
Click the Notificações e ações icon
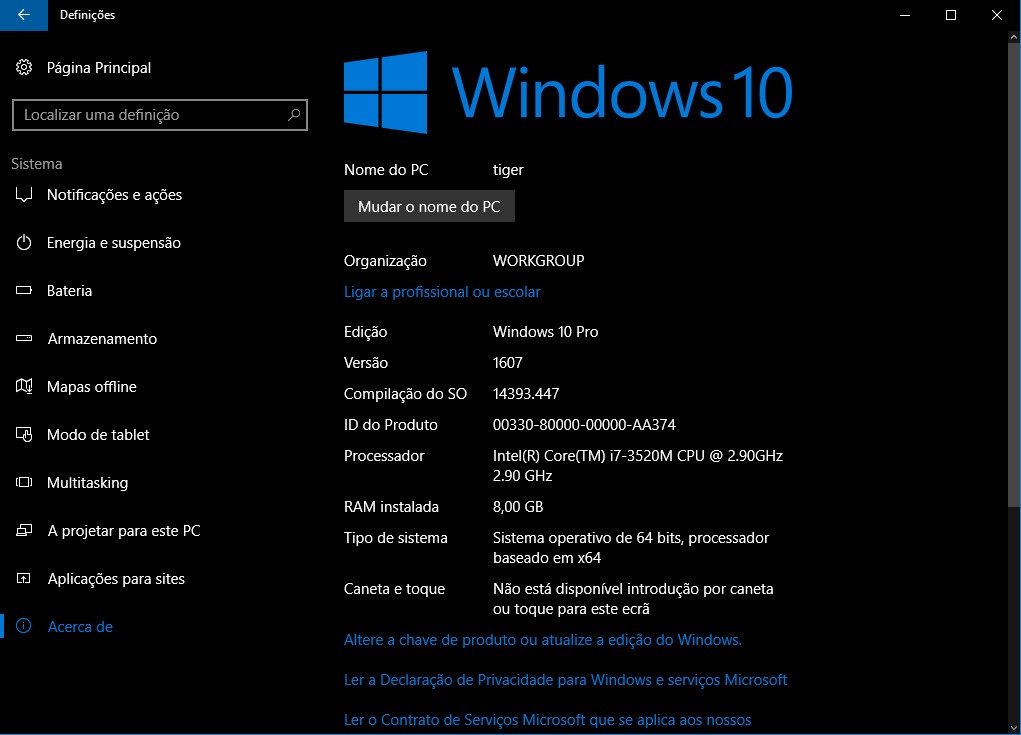[24, 195]
